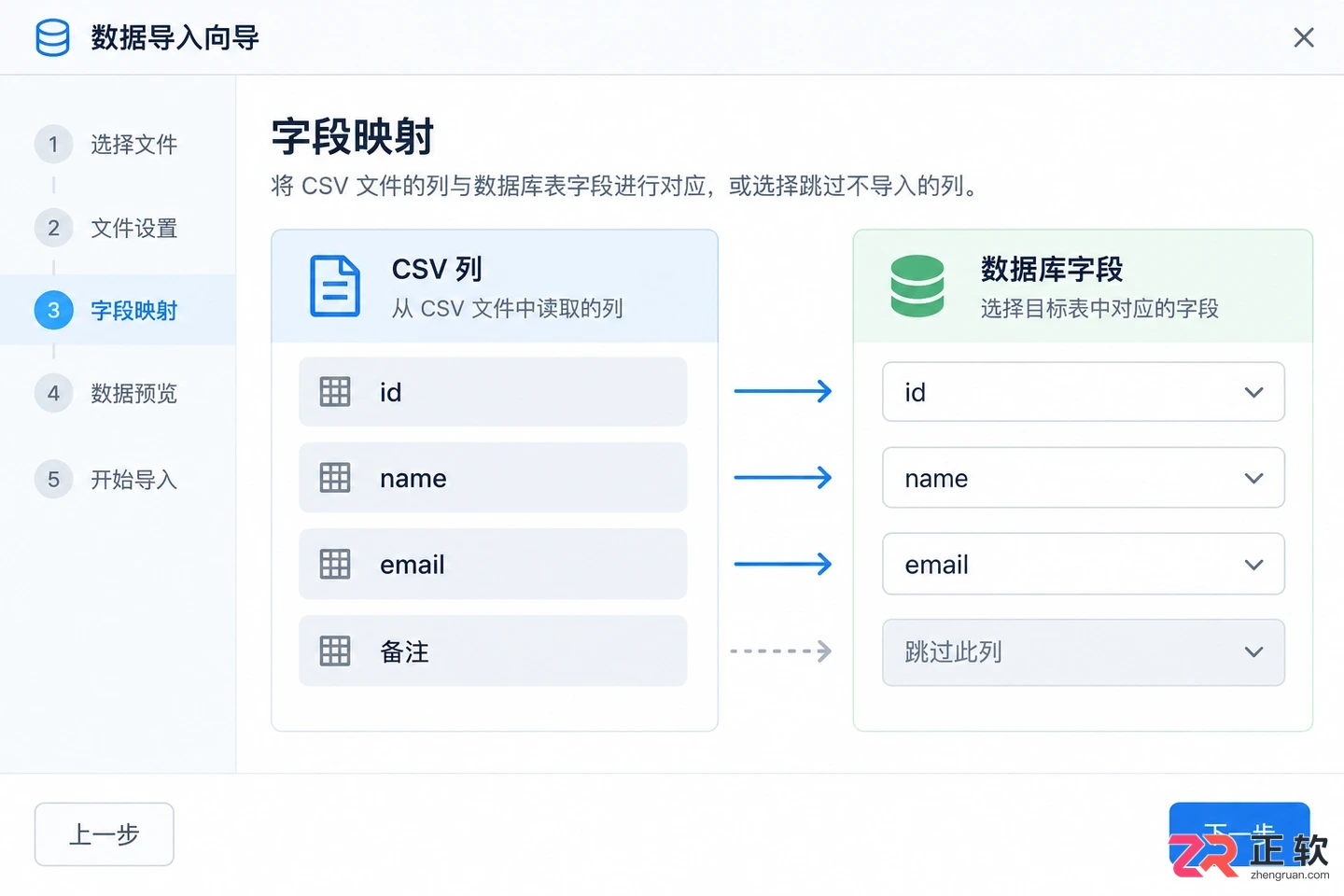Go to step 2 文件设置
Viewport: 1344px width, 896px height.
(x=106, y=228)
